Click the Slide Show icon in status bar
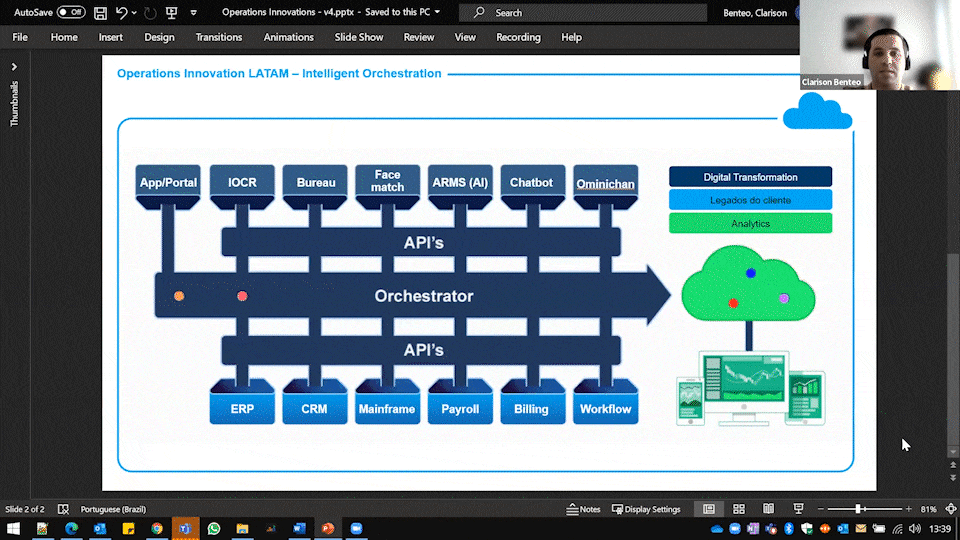The height and width of the screenshot is (540, 960). click(x=798, y=509)
